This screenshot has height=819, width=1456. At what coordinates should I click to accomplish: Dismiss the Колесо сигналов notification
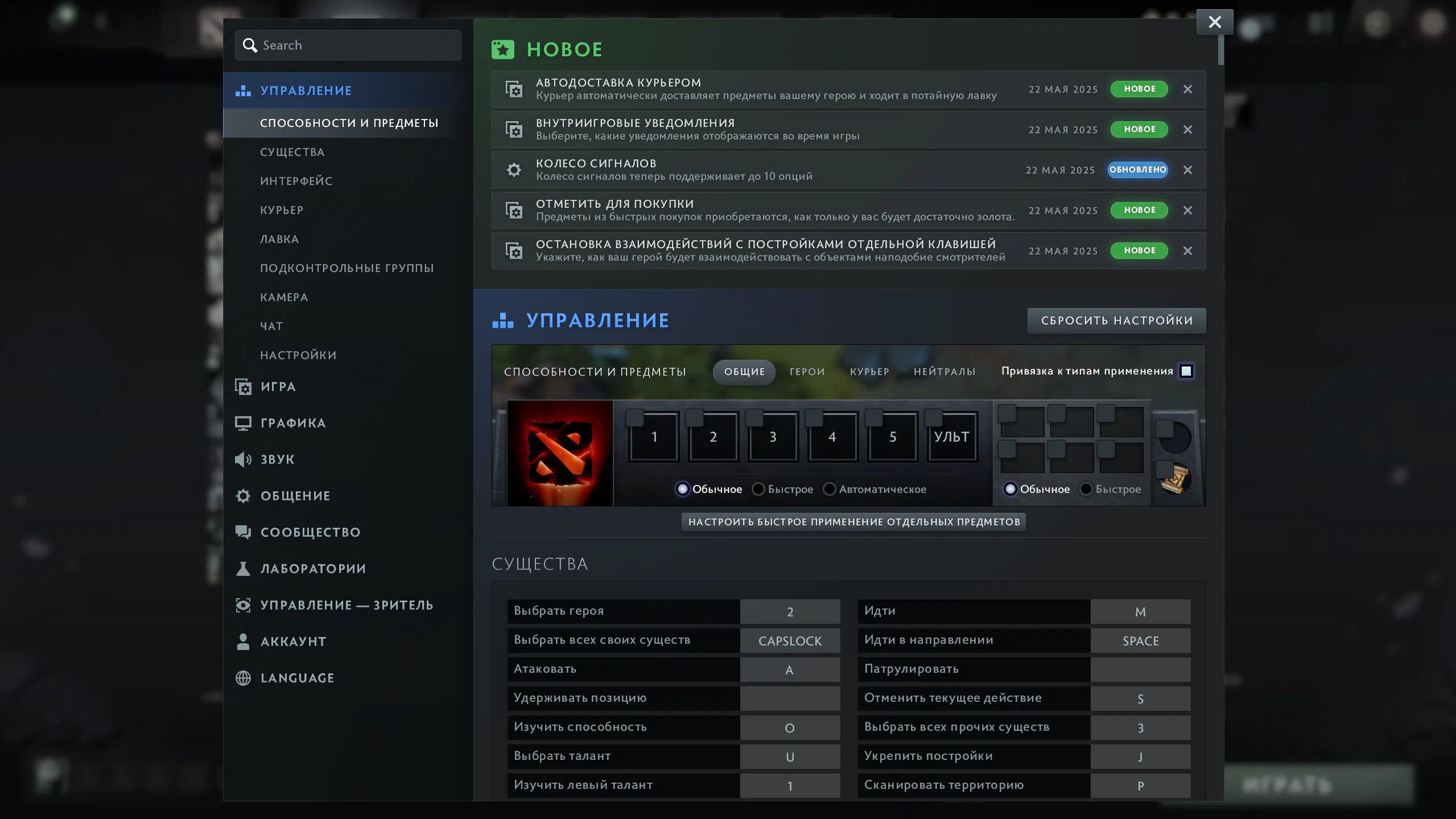[x=1187, y=170]
